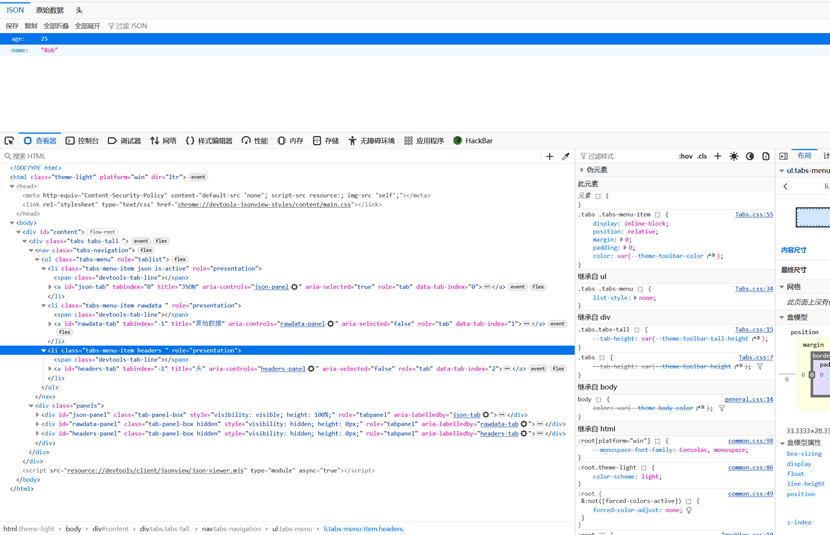Screen dimensions: 830x535
Task: Switch to the JSON viewer tab
Action: pyautogui.click(x=15, y=10)
